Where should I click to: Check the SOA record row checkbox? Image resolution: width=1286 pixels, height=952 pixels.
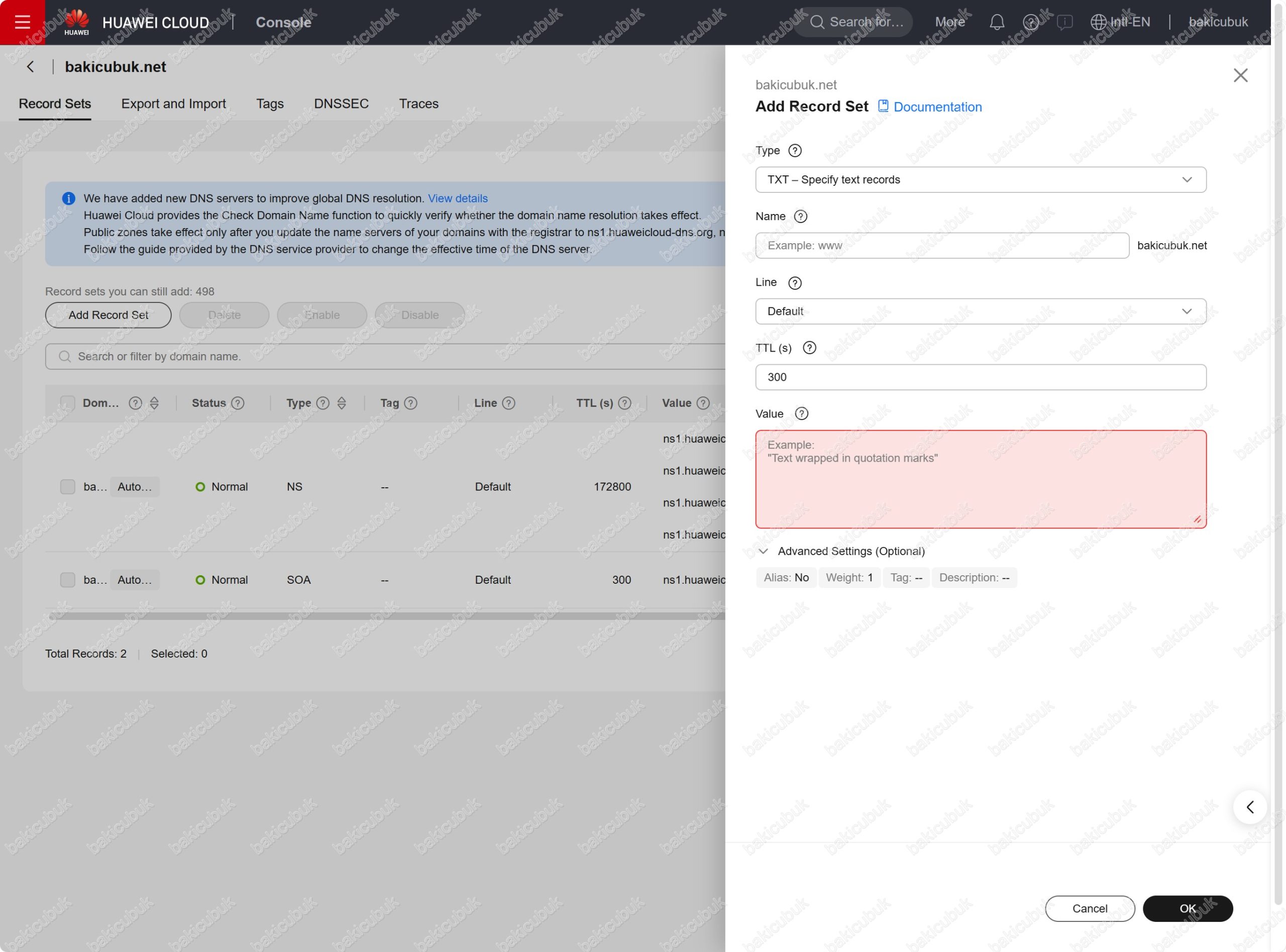pyautogui.click(x=67, y=580)
